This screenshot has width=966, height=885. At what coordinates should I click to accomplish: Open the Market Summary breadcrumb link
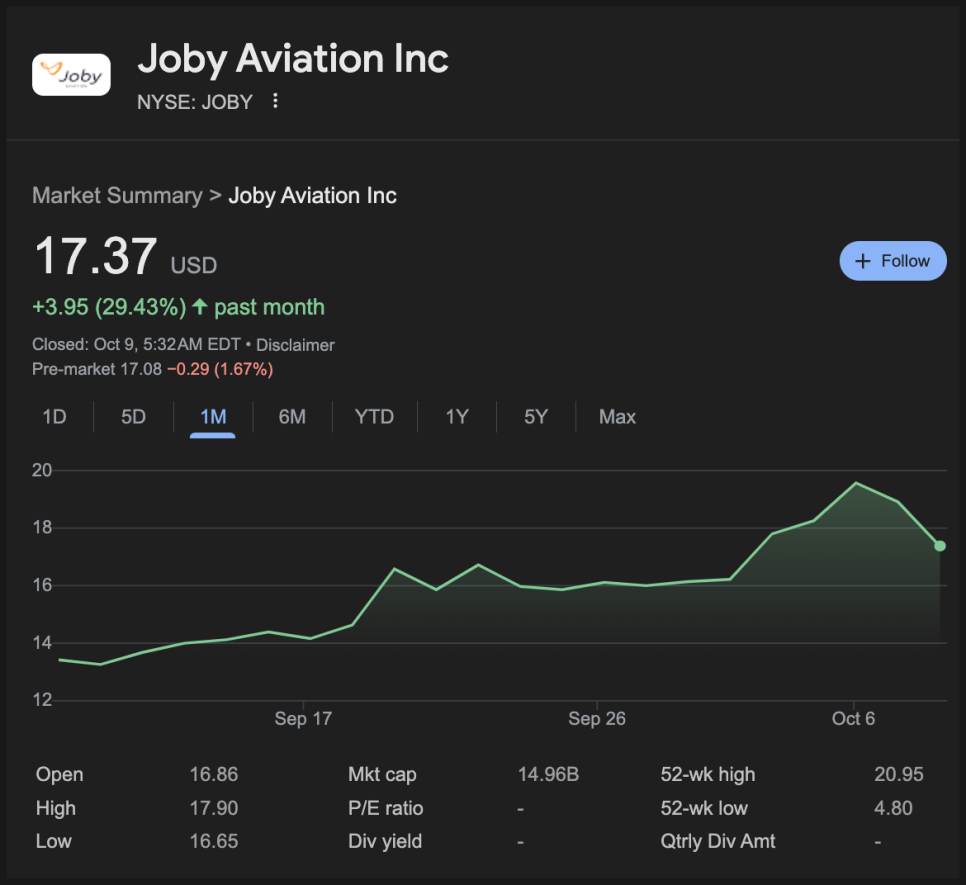(116, 195)
